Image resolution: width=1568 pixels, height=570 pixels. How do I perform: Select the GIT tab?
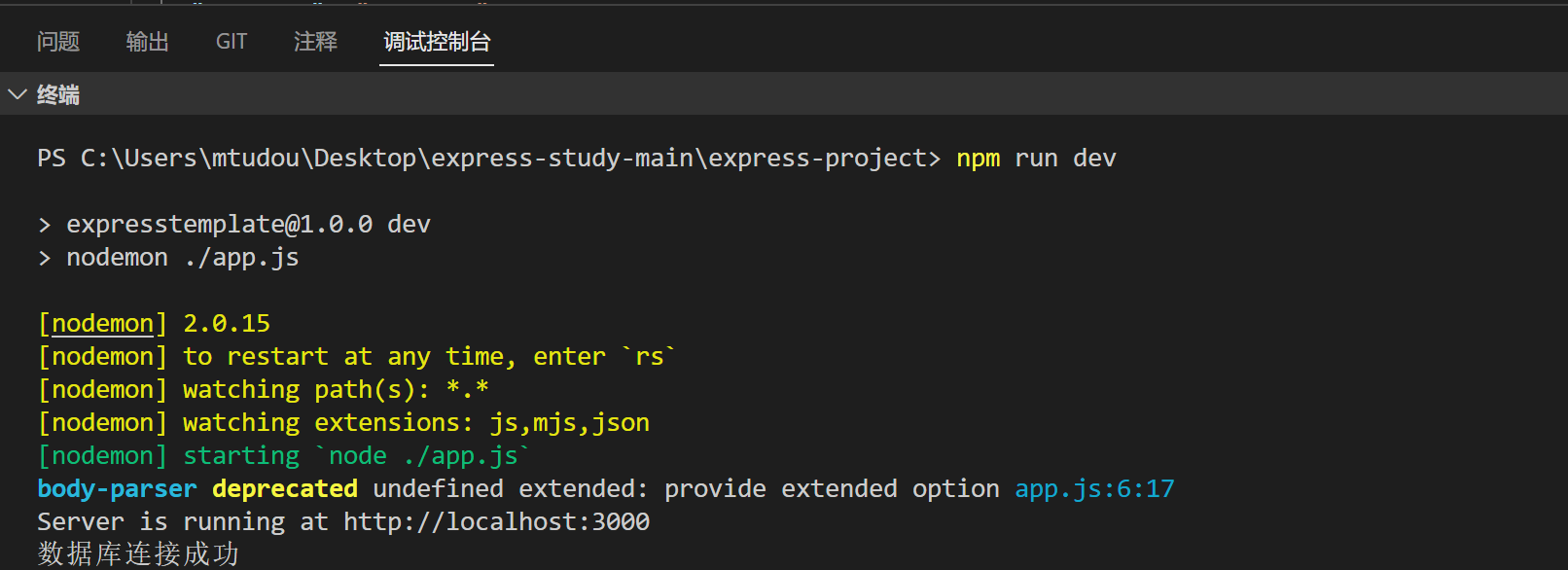point(232,42)
